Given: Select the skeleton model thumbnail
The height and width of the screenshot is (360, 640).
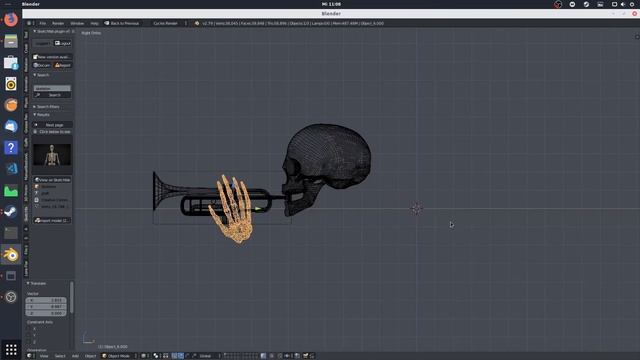Looking at the screenshot, I should (x=52, y=155).
